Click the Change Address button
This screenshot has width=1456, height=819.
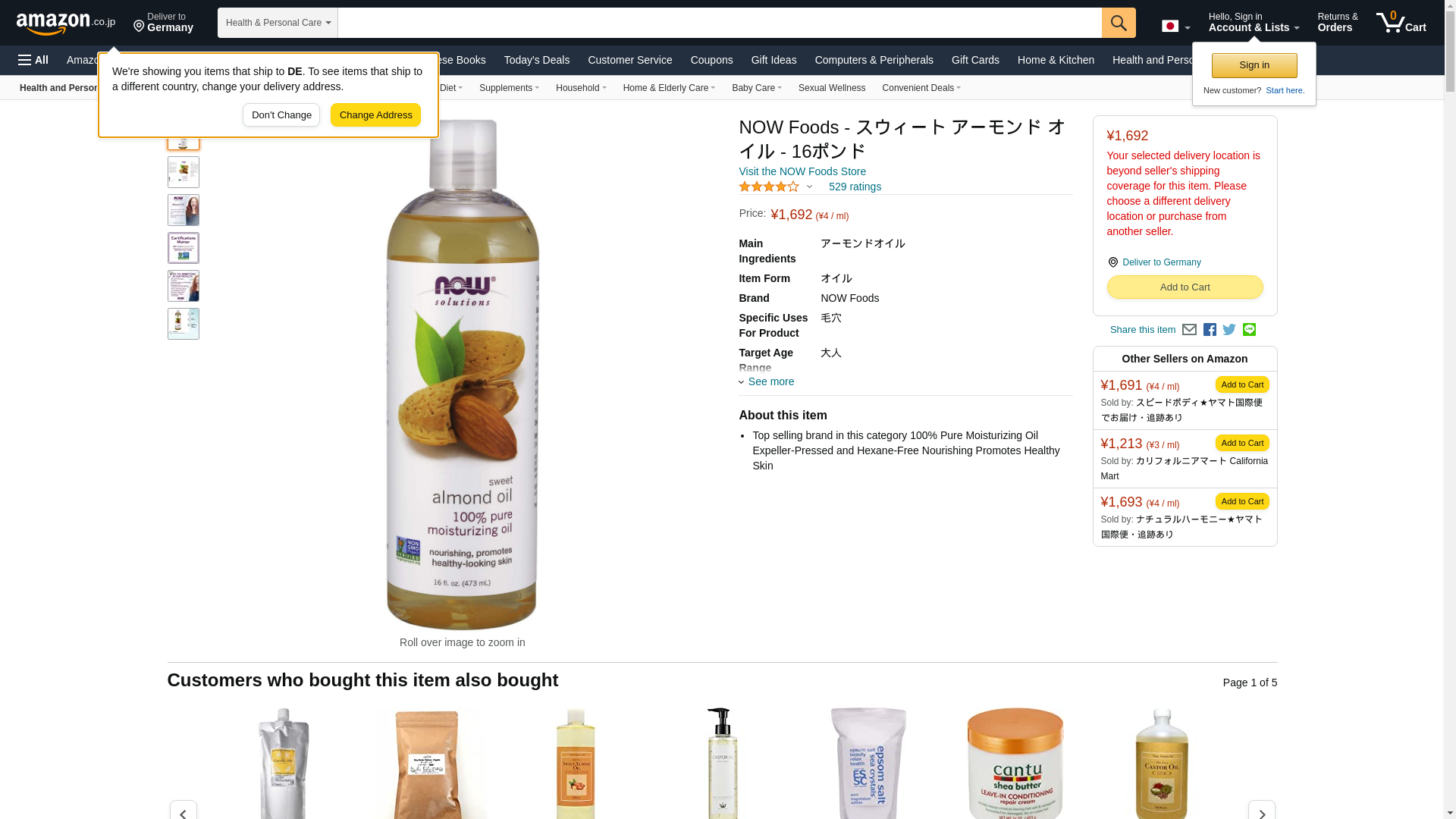tap(375, 115)
